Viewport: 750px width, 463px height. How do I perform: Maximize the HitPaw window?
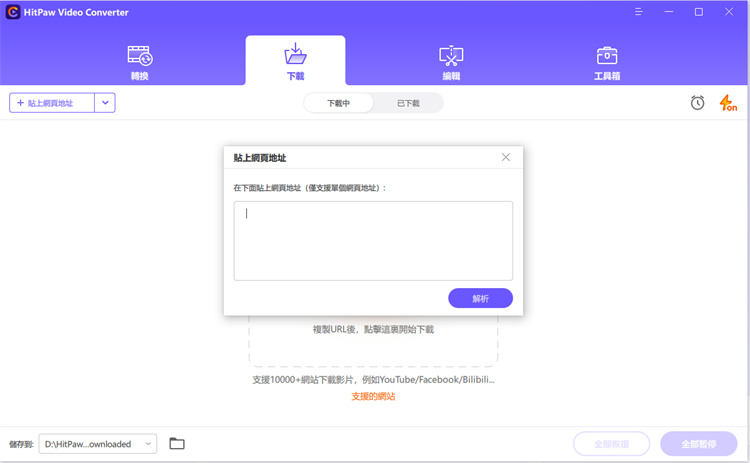coord(699,11)
